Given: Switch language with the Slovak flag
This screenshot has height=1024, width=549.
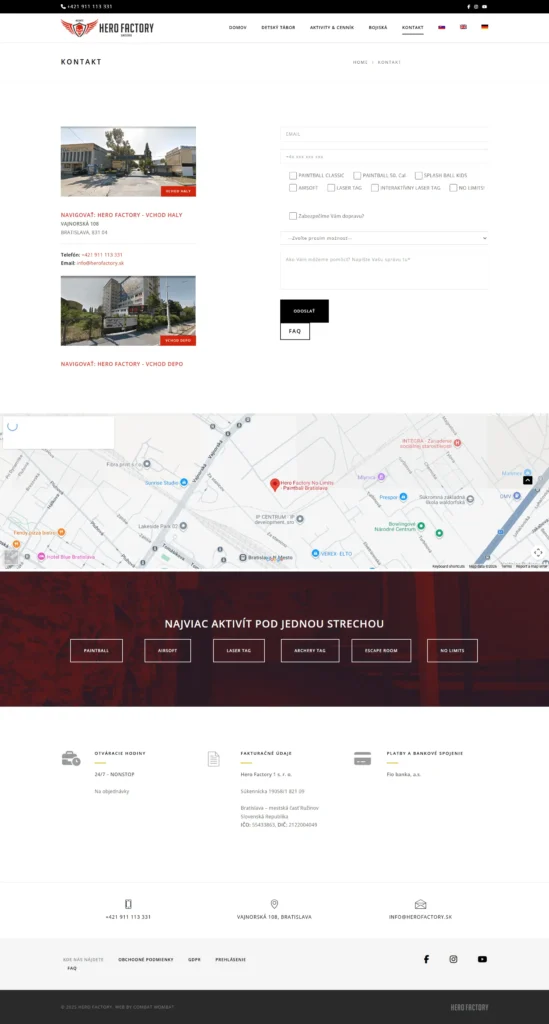Looking at the screenshot, I should (442, 27).
